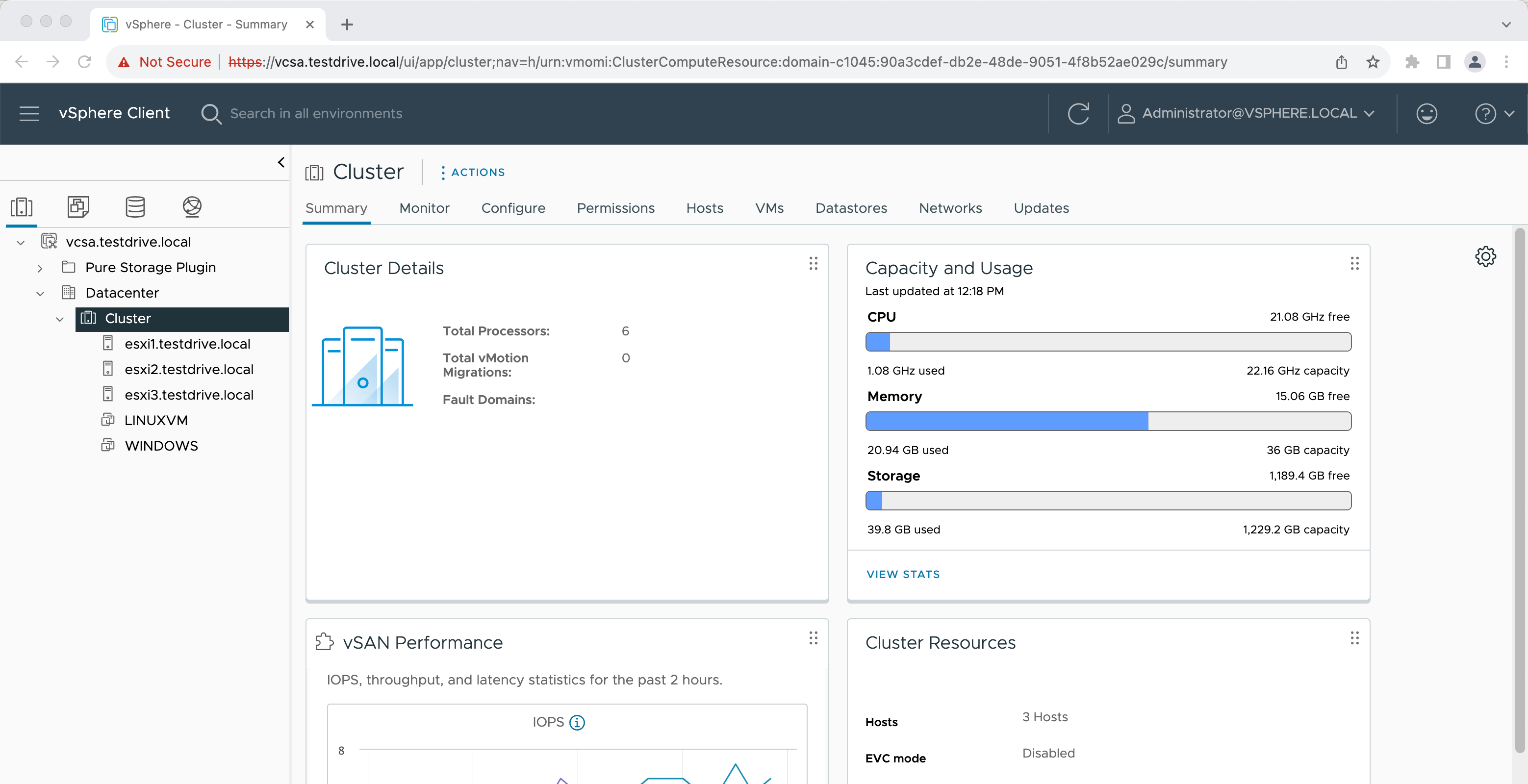Switch to the Monitor tab

424,208
